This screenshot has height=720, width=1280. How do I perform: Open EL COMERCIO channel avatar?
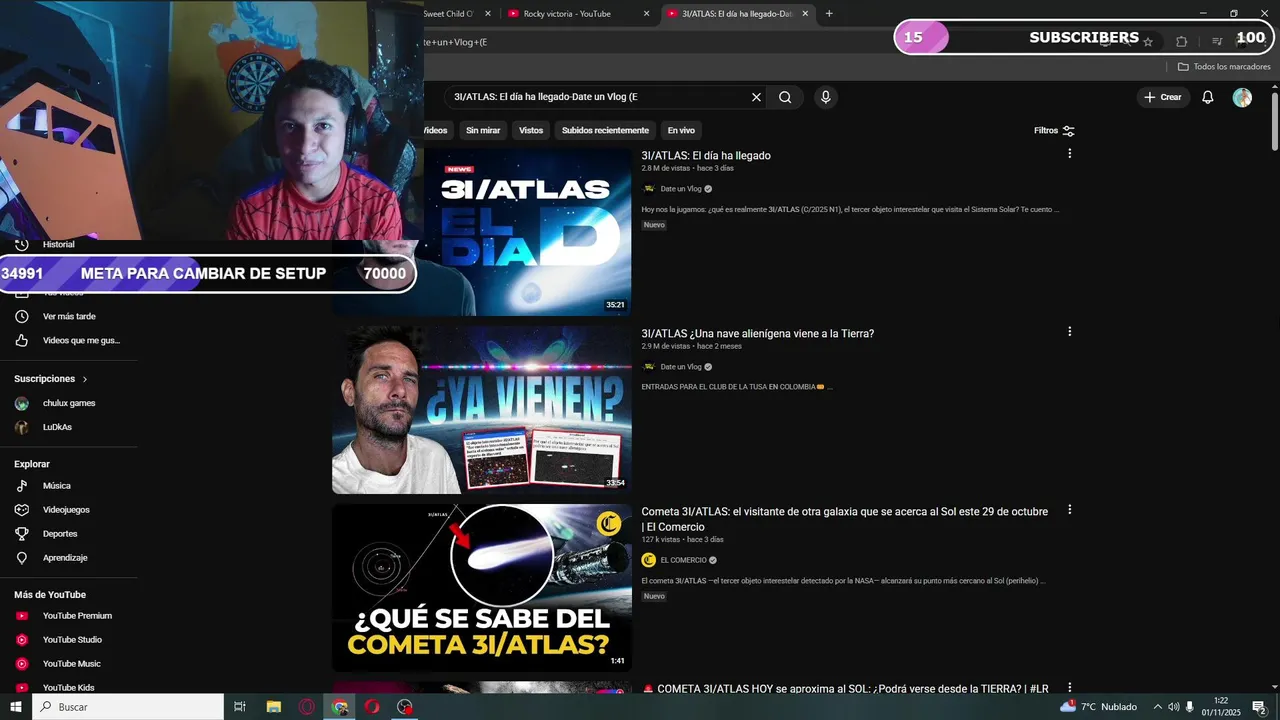click(648, 560)
